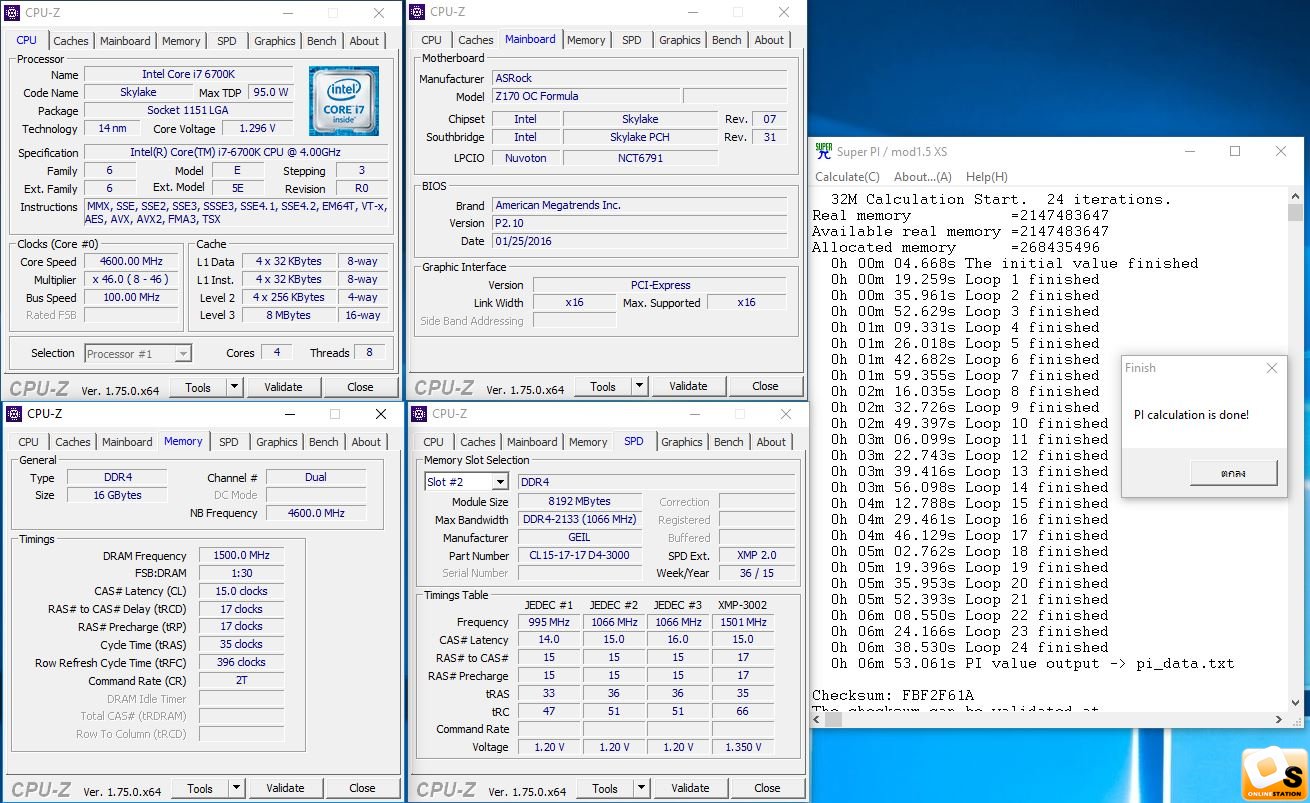Click the XMP voltage cell 1.350 V
Image resolution: width=1310 pixels, height=803 pixels.
point(742,747)
